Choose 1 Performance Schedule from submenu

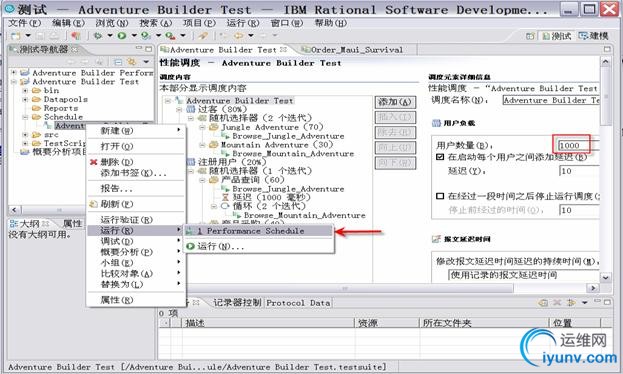pos(258,231)
